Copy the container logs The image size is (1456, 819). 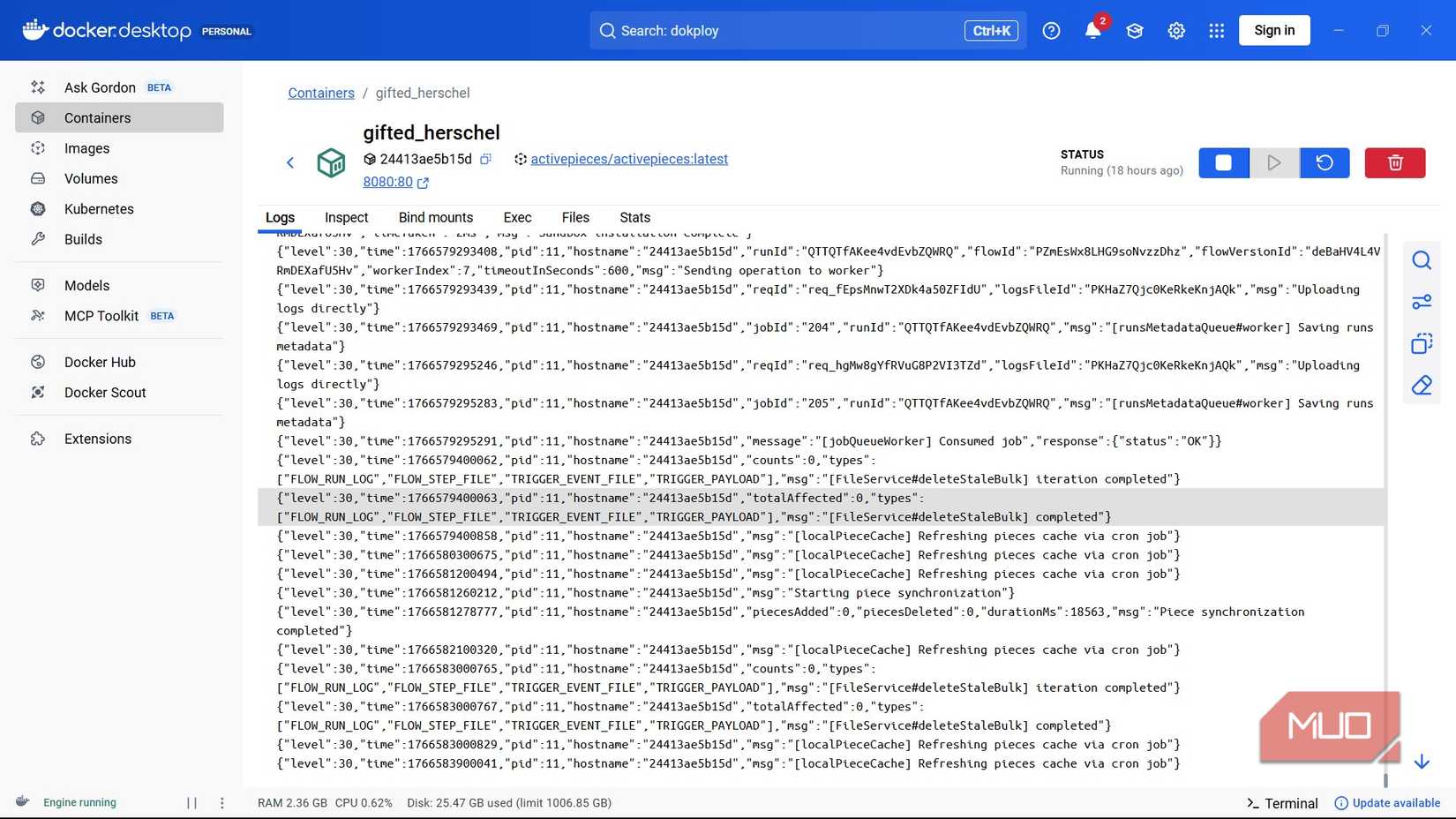pos(1422,343)
